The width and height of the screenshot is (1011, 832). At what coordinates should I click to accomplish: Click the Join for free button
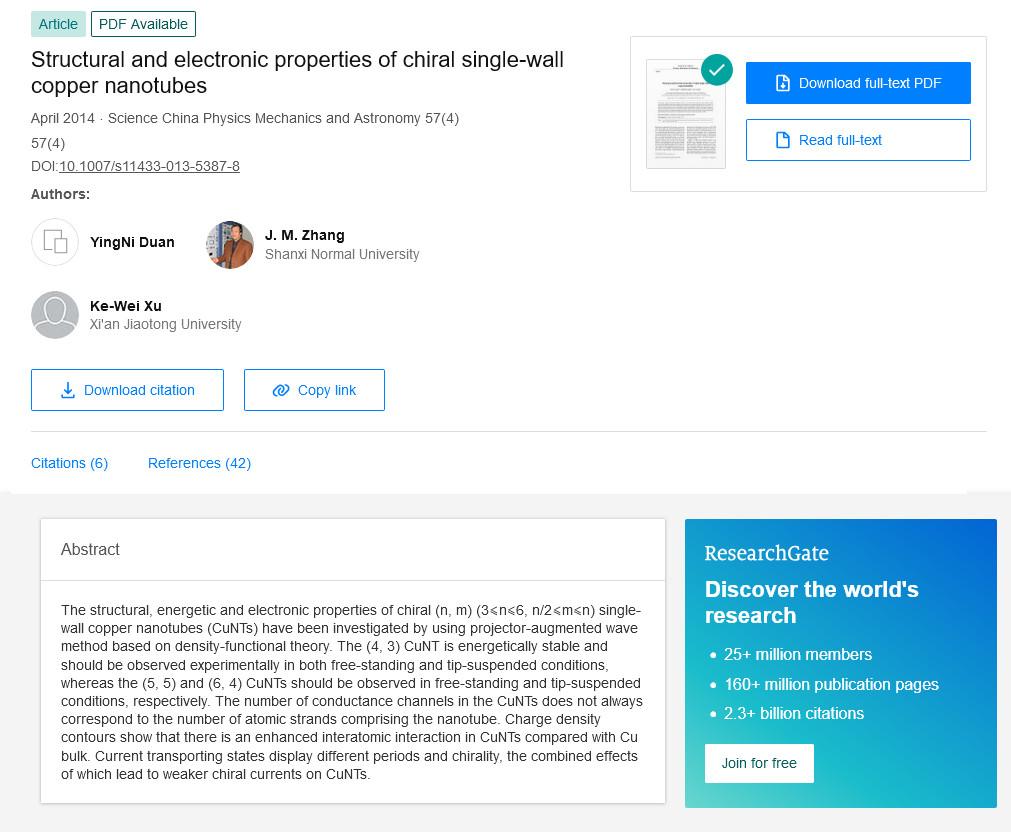[759, 764]
